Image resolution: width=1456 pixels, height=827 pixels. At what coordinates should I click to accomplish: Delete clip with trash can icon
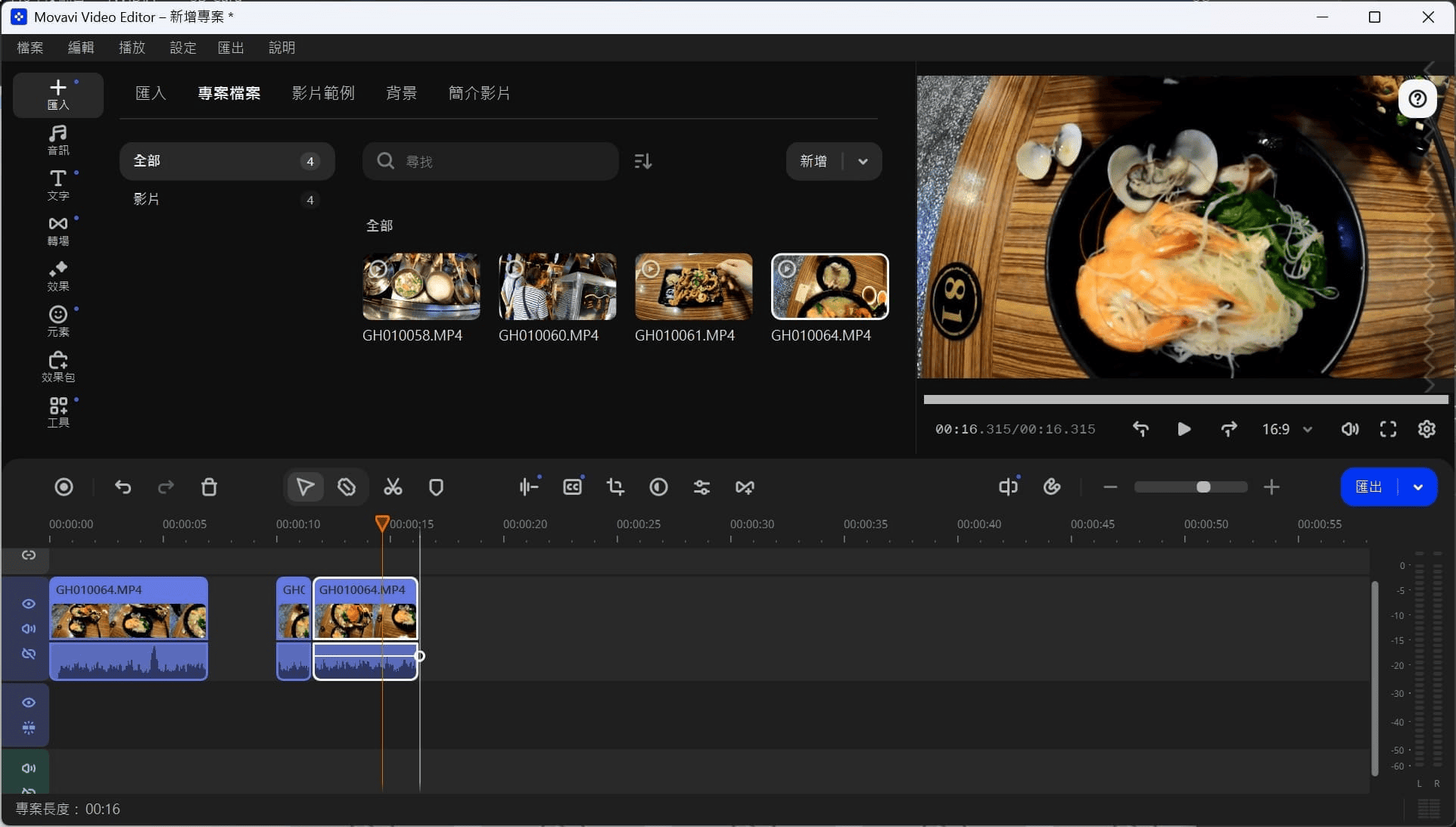[210, 487]
